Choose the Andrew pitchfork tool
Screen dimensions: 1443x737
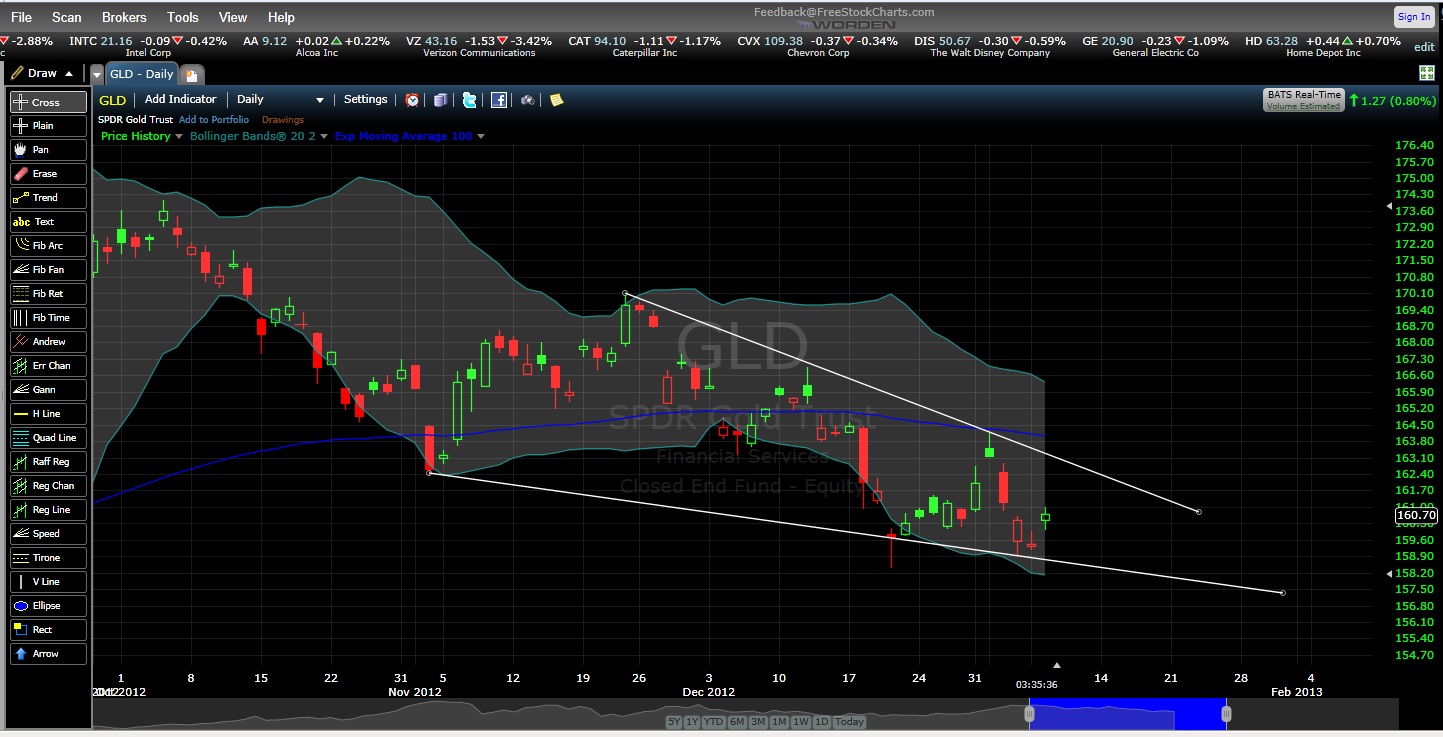click(x=48, y=342)
